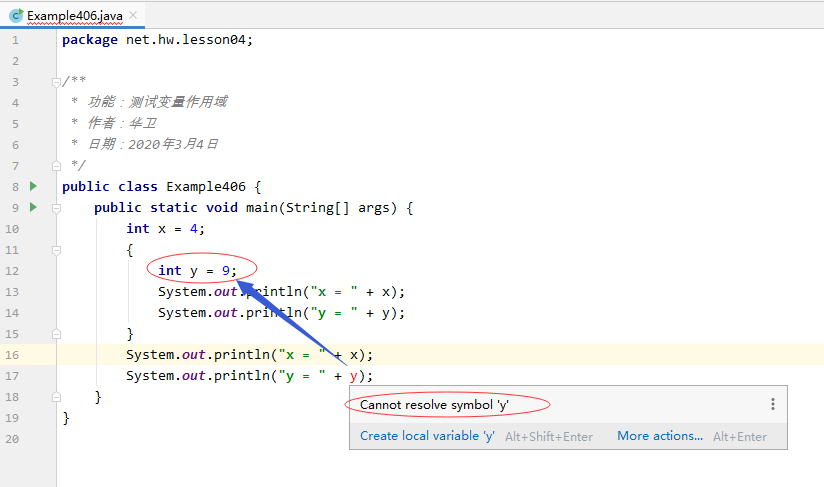Click line number 20 in gutter
The image size is (824, 487).
coord(12,439)
